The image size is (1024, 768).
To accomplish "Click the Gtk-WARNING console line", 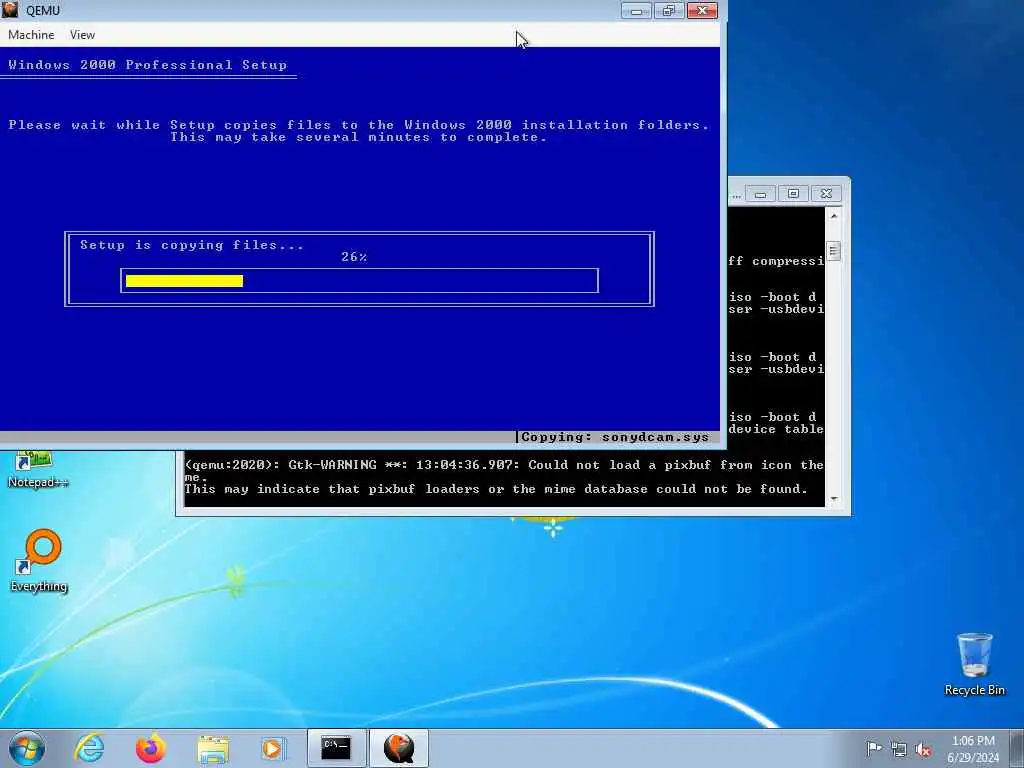I will [504, 465].
